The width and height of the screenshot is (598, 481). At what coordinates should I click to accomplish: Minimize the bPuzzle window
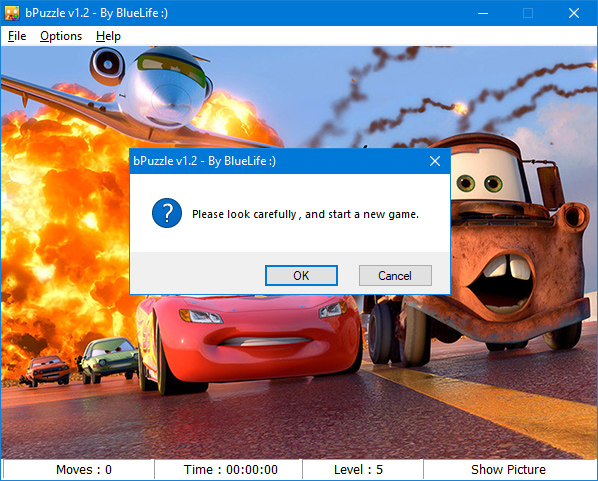pos(483,13)
